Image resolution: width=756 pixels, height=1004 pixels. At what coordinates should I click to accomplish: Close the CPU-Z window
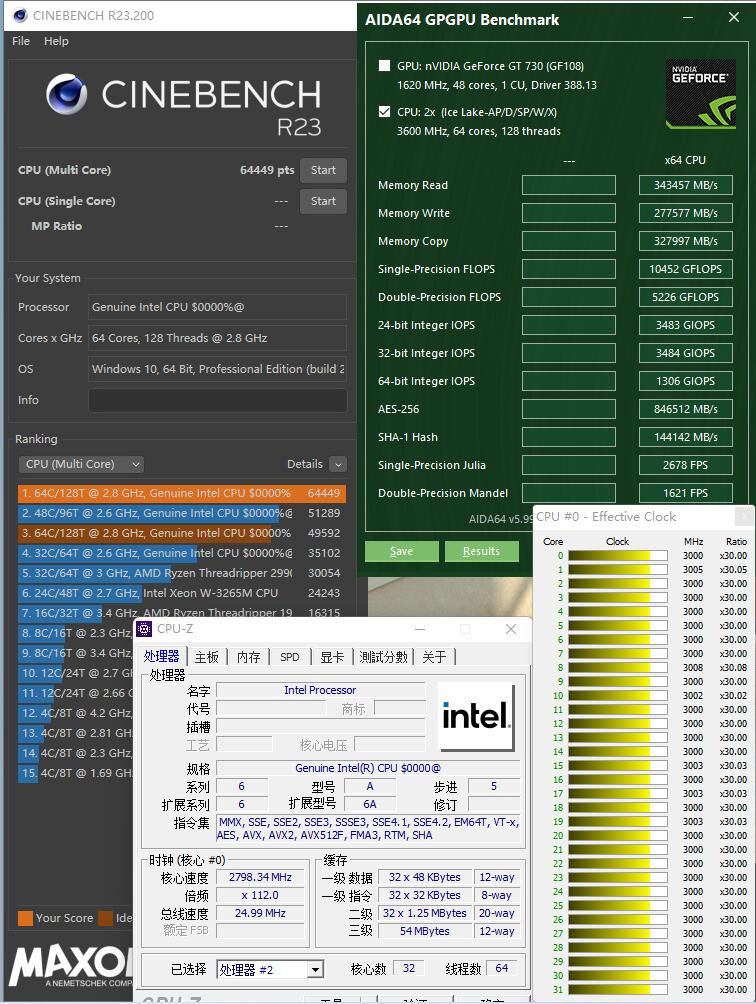(511, 629)
